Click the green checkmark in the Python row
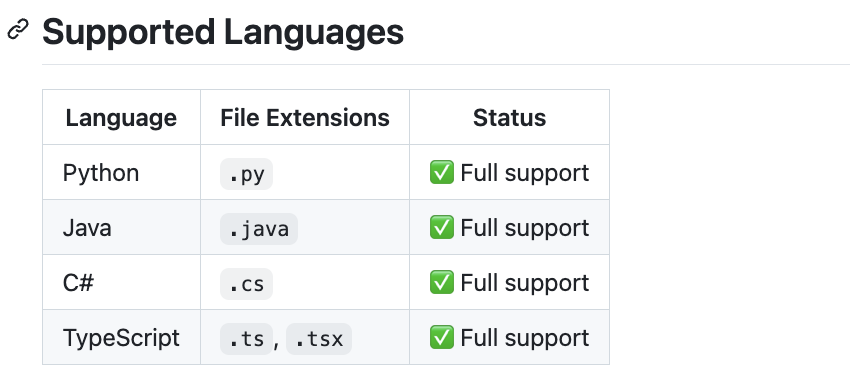The width and height of the screenshot is (850, 372). 442,173
